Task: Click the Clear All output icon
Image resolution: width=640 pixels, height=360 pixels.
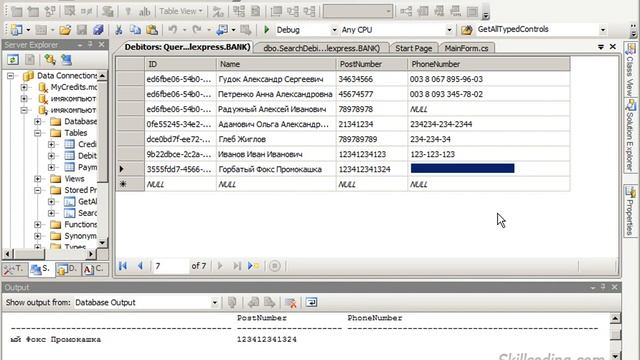Action: point(291,302)
